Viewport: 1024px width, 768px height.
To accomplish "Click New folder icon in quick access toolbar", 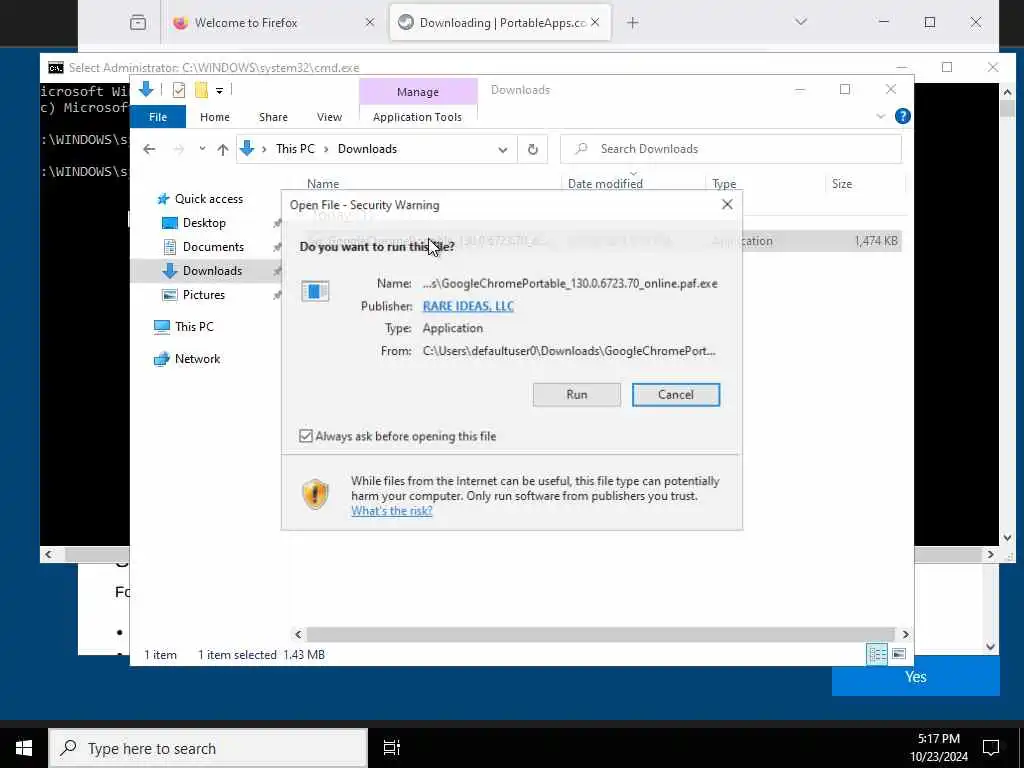I will (x=202, y=90).
